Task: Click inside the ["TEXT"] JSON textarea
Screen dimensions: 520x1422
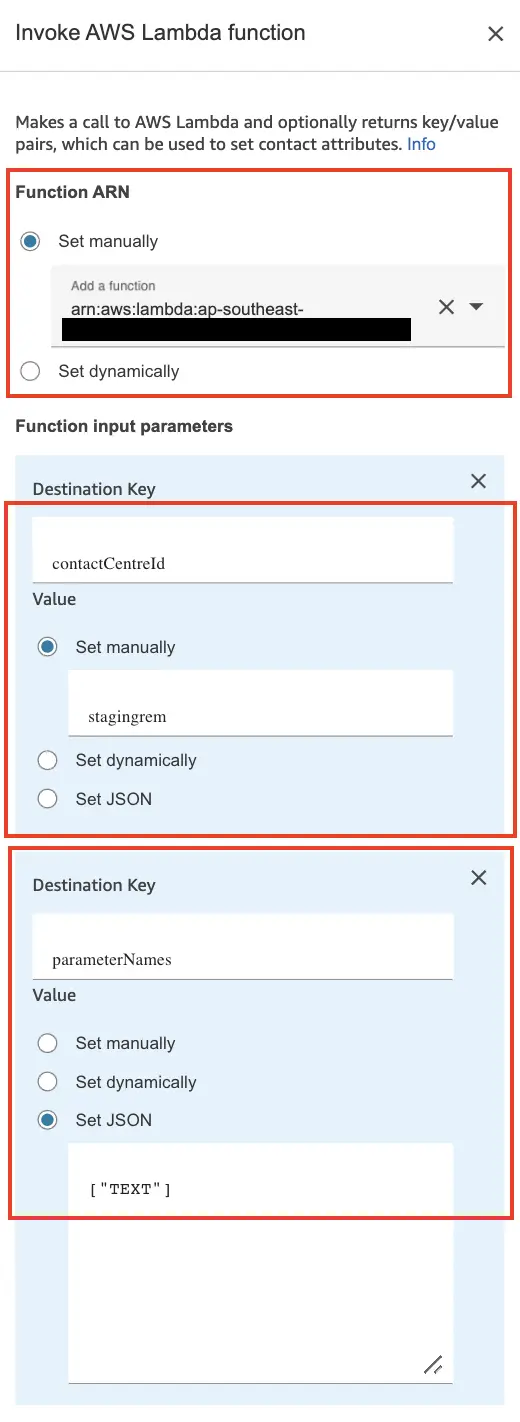Action: pos(260,1263)
